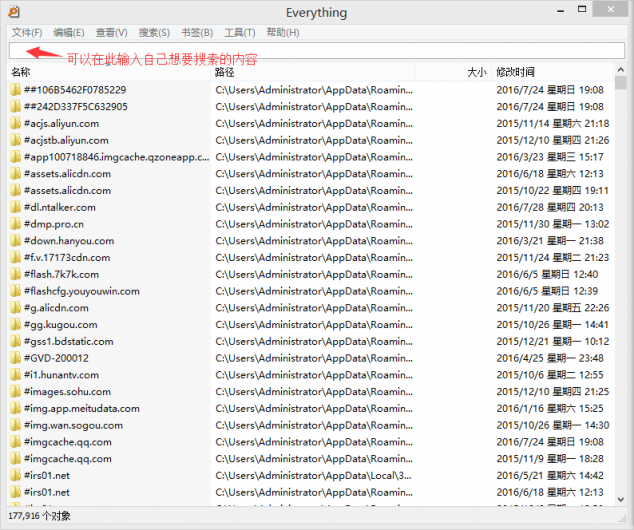Sort by the 路径 column header
Image resolution: width=634 pixels, height=530 pixels.
(313, 72)
